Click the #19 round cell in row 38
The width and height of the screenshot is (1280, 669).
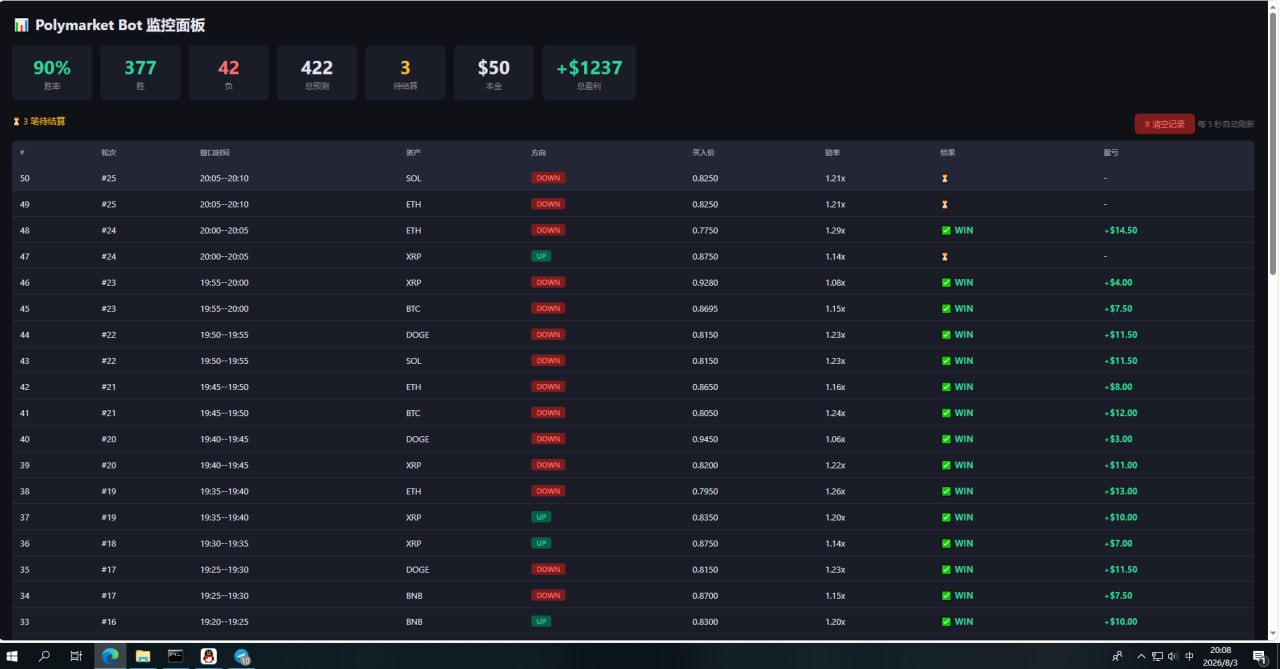(x=109, y=491)
